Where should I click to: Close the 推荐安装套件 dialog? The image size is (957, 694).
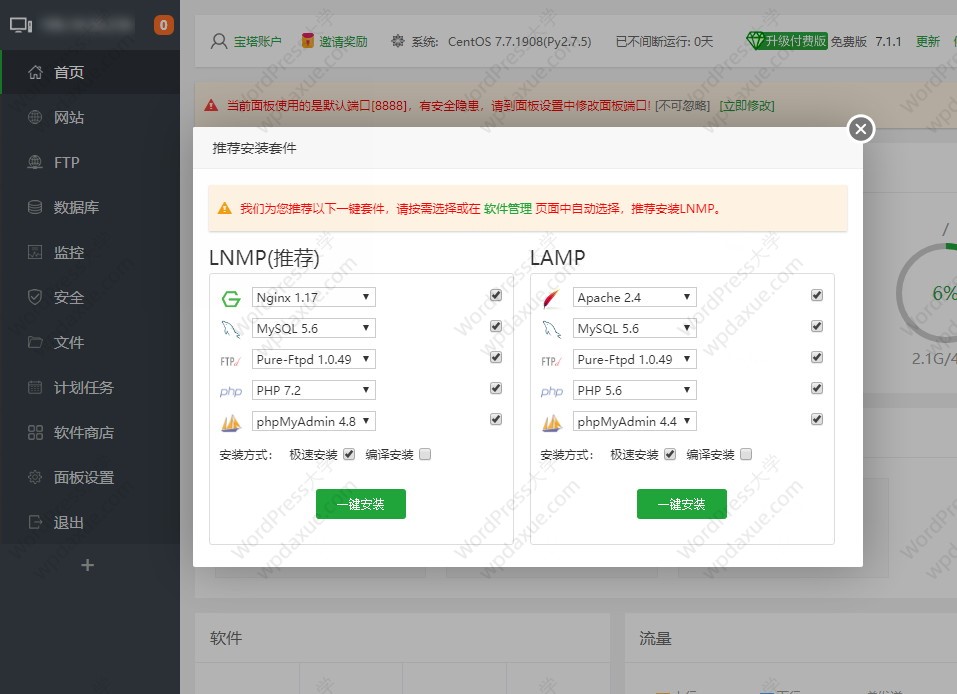tap(861, 129)
